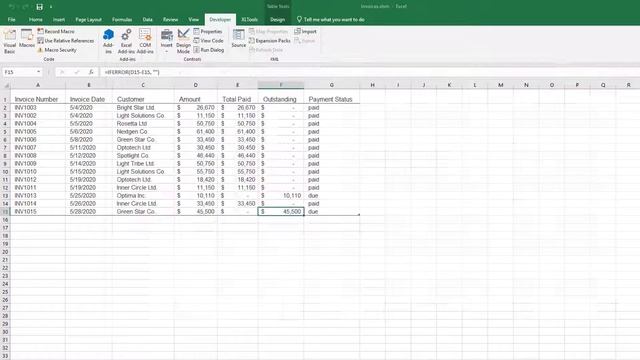The image size is (640, 360).
Task: Select the Total Paid header cell
Action: point(238,99)
